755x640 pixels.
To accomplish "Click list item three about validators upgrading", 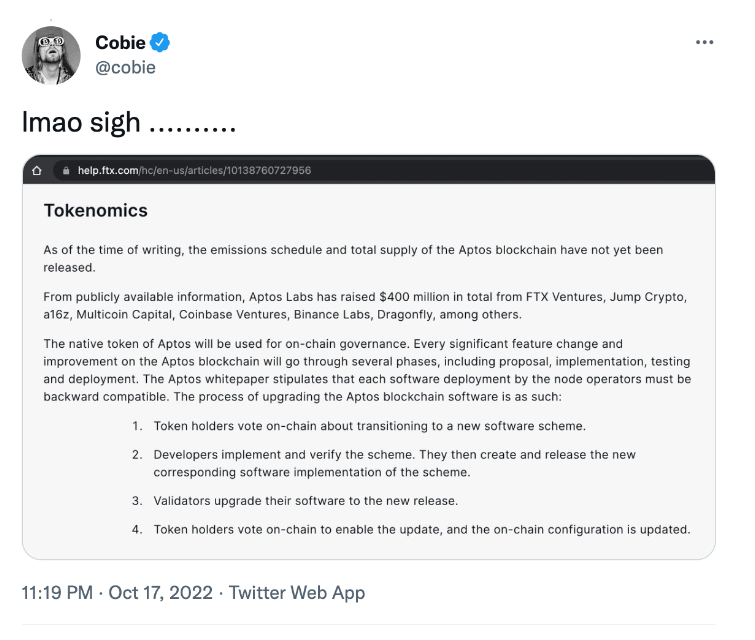I will tap(295, 501).
